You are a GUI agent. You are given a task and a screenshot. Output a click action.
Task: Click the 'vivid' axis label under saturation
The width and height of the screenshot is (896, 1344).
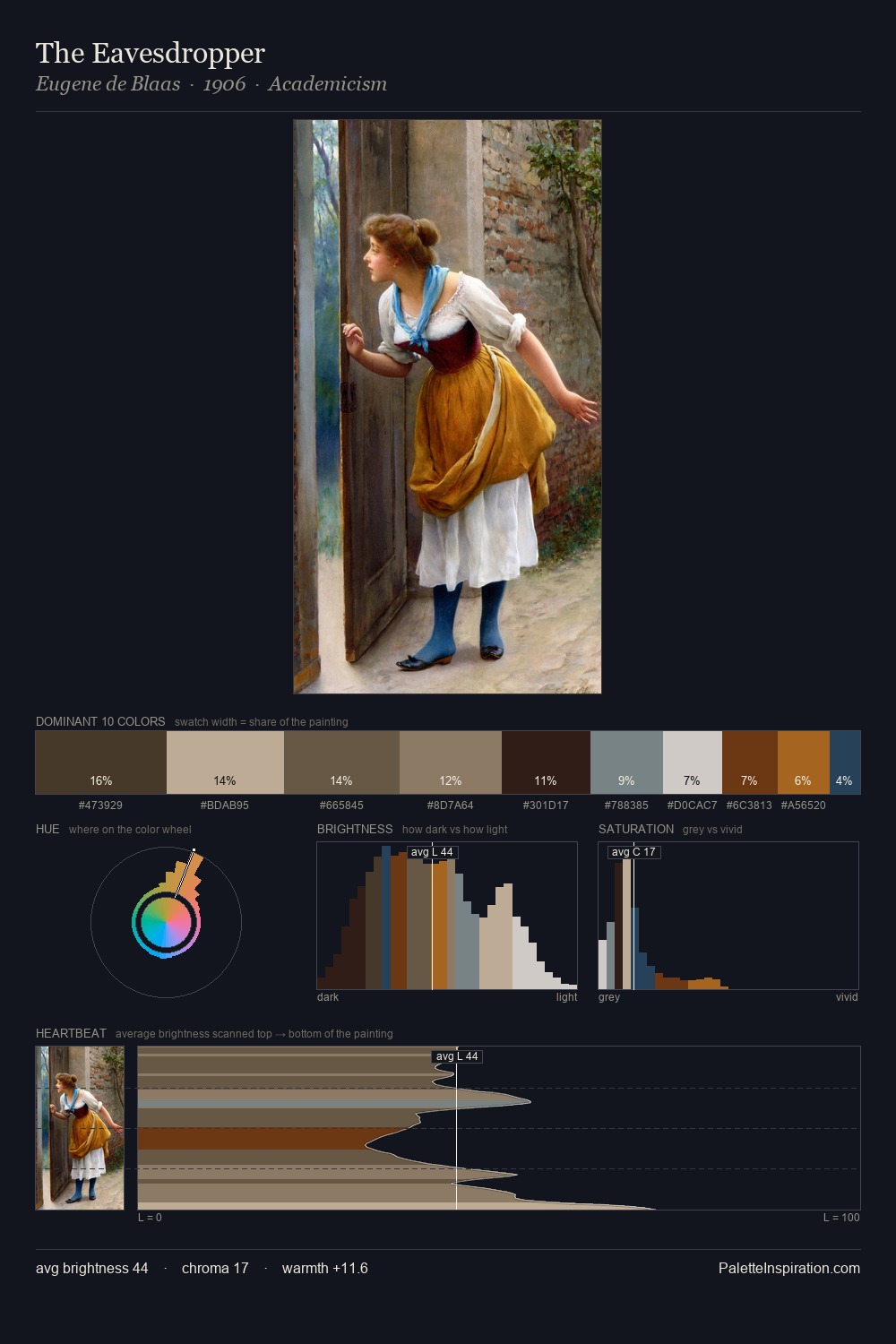tap(847, 997)
